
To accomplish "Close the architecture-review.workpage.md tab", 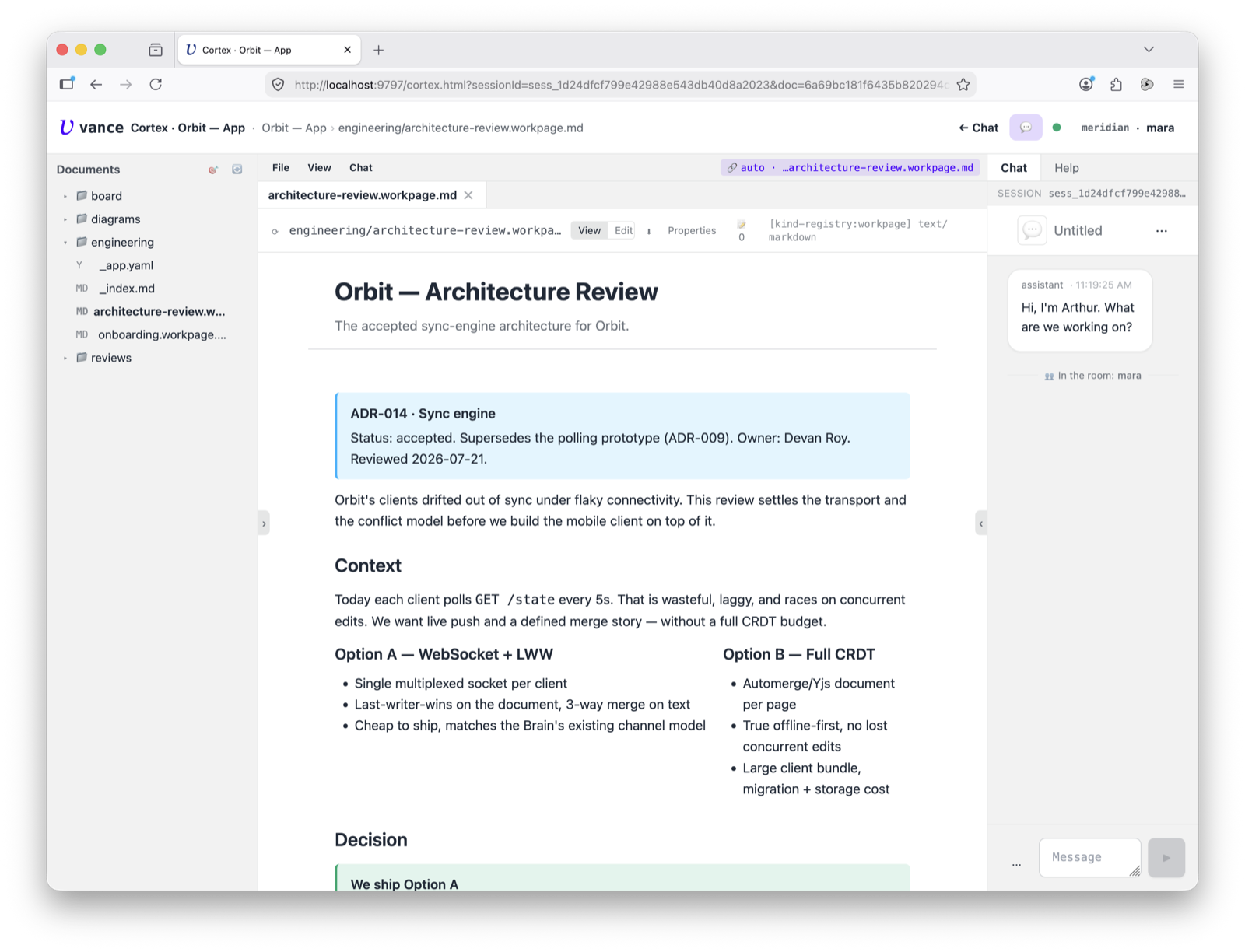I will 468,195.
